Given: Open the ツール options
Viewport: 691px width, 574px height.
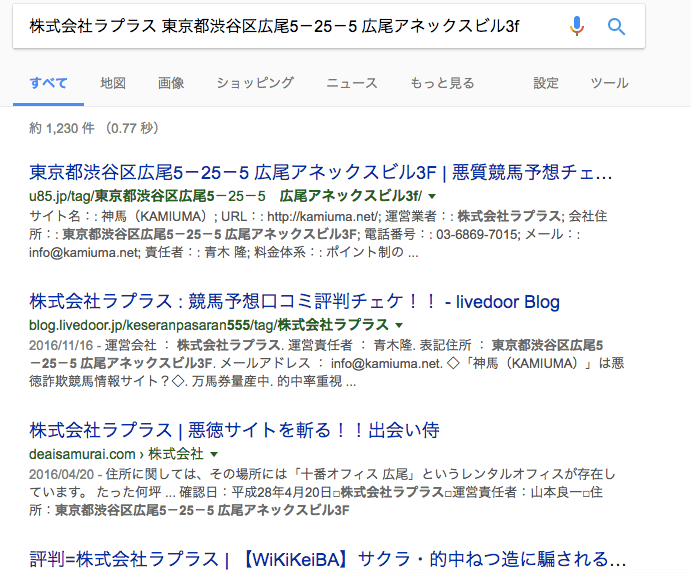Looking at the screenshot, I should tap(609, 83).
